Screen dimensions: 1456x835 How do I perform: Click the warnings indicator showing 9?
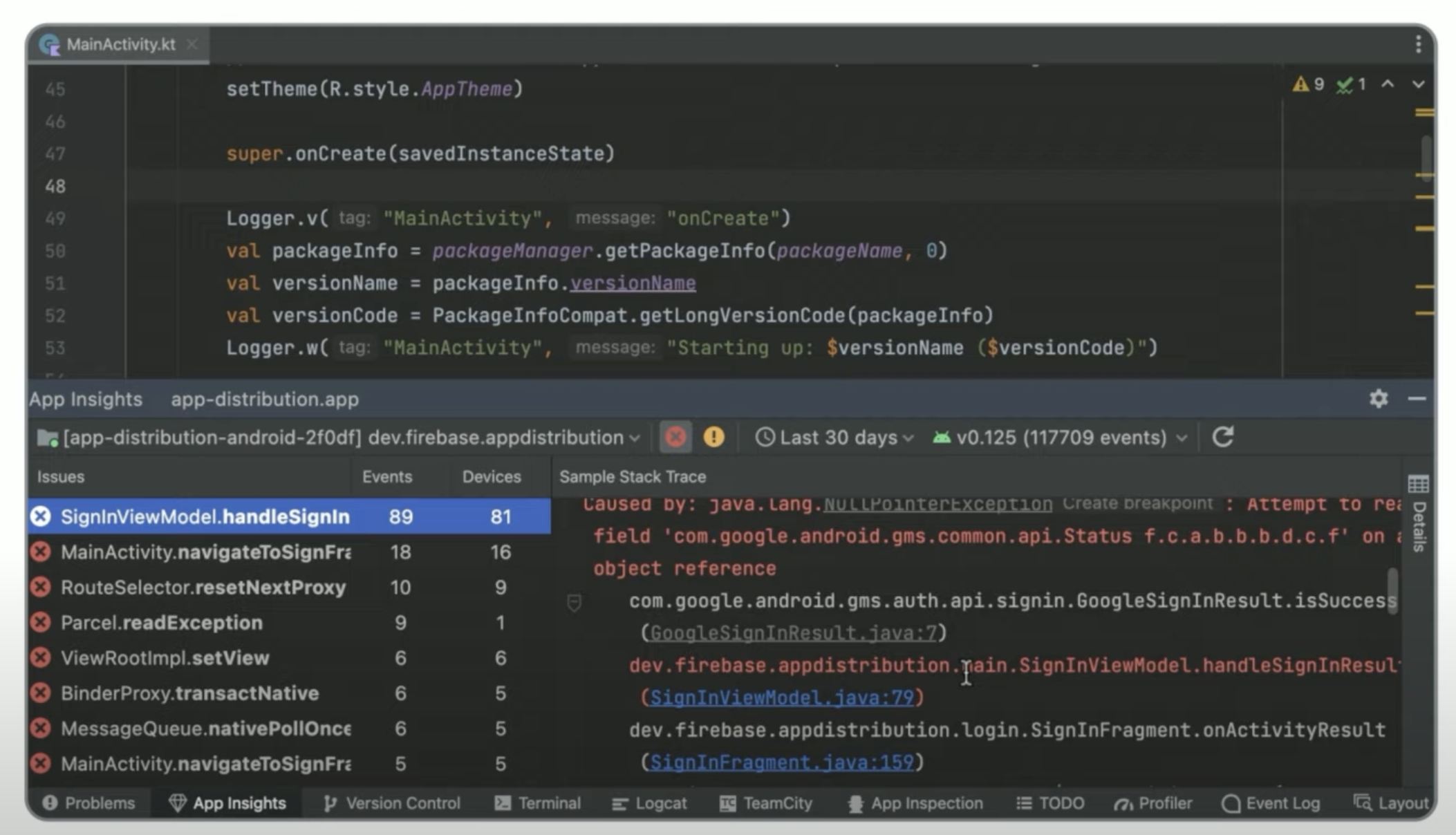pyautogui.click(x=1307, y=84)
